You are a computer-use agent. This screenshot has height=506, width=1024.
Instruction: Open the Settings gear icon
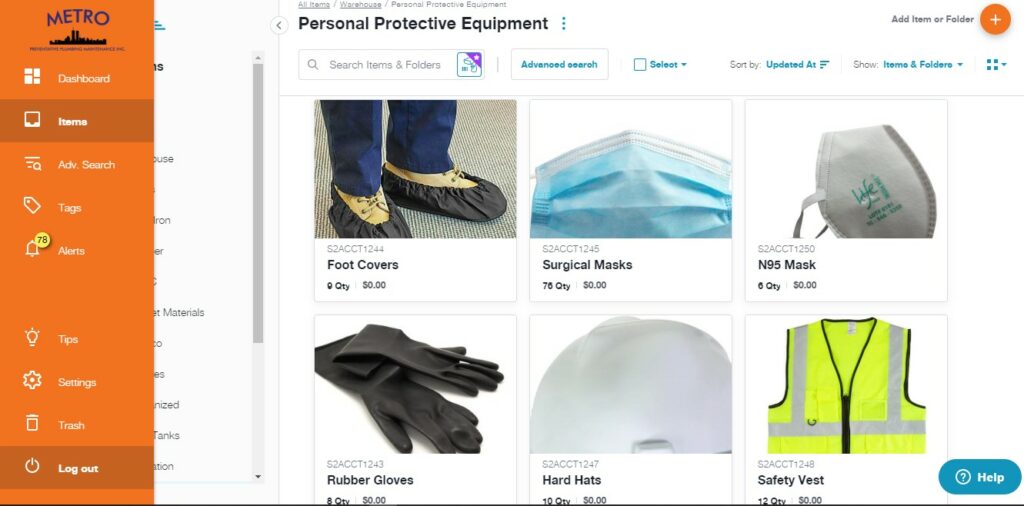coord(32,380)
